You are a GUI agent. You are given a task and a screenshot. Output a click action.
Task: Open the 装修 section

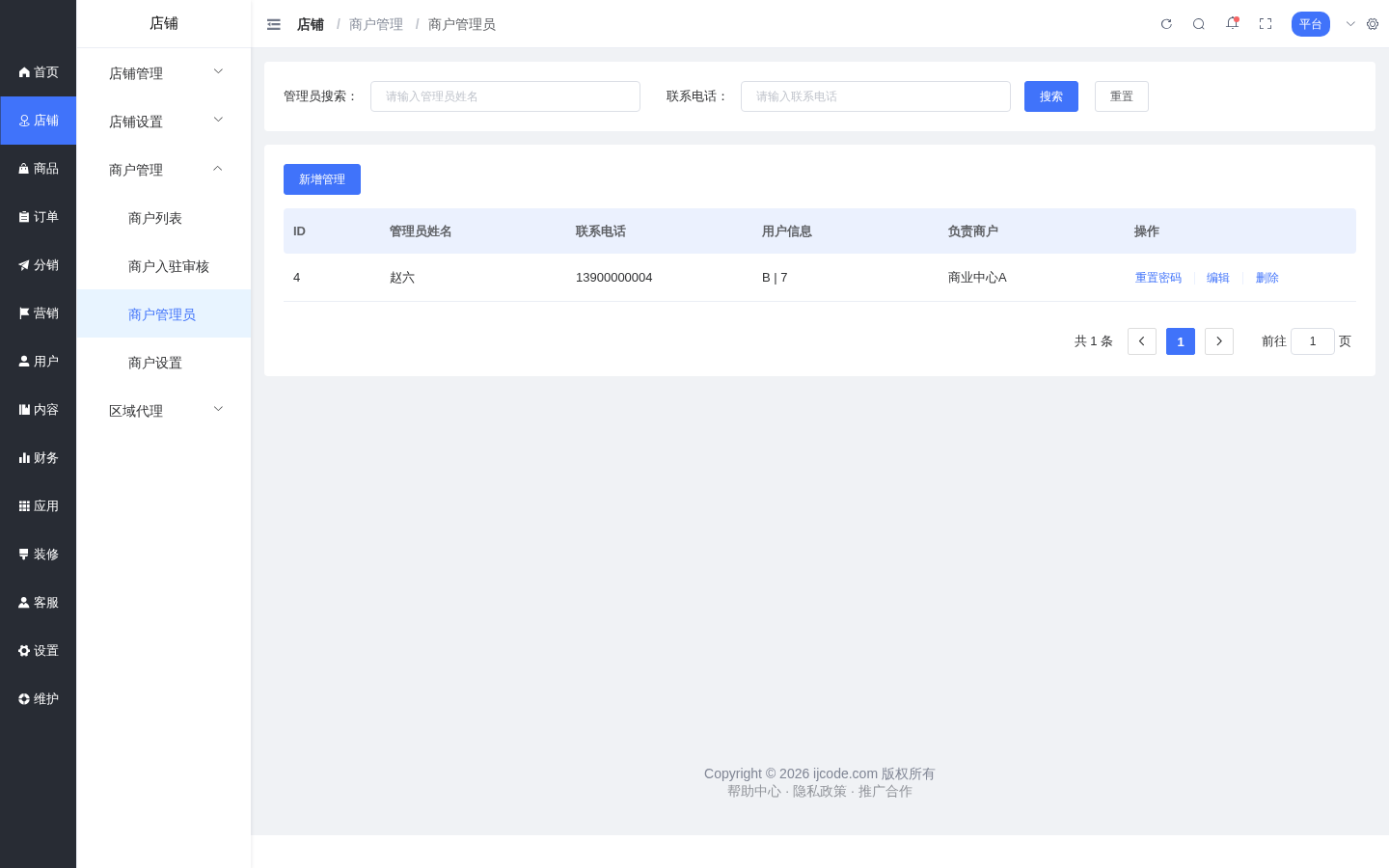pyautogui.click(x=39, y=555)
